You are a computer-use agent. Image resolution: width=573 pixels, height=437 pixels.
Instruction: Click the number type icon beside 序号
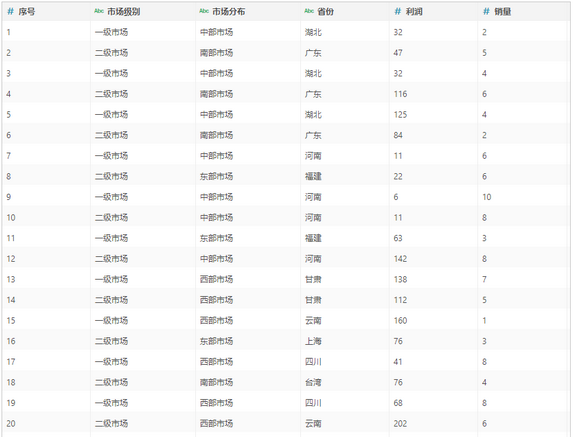[x=11, y=12]
